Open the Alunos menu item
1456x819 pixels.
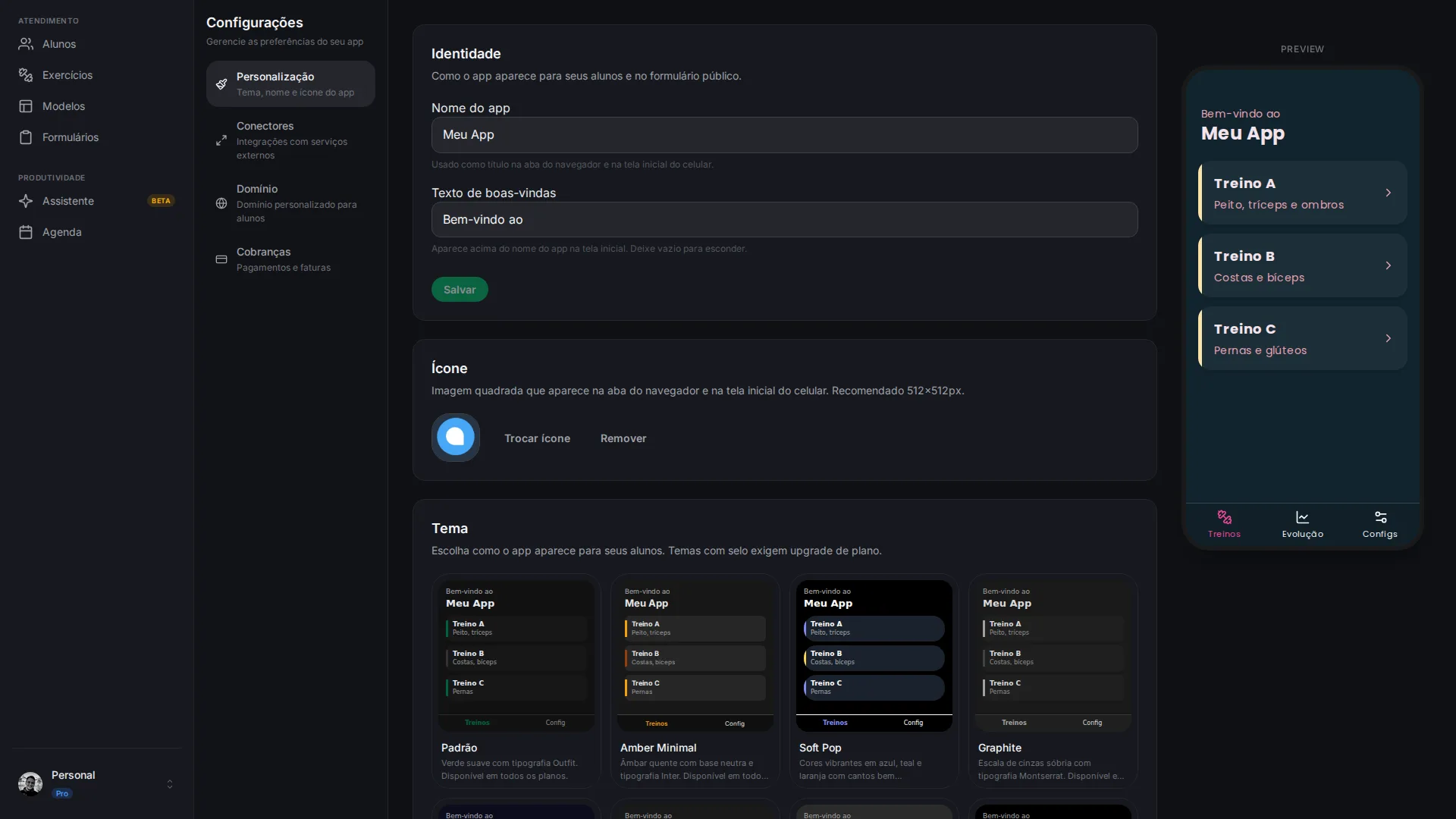pos(97,44)
